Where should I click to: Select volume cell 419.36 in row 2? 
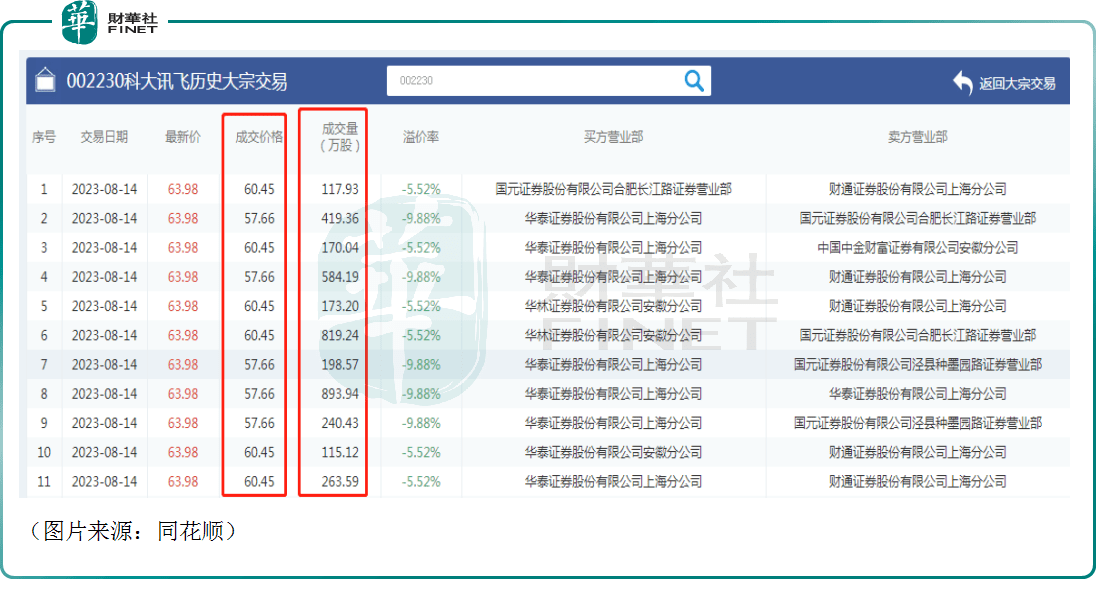click(340, 219)
